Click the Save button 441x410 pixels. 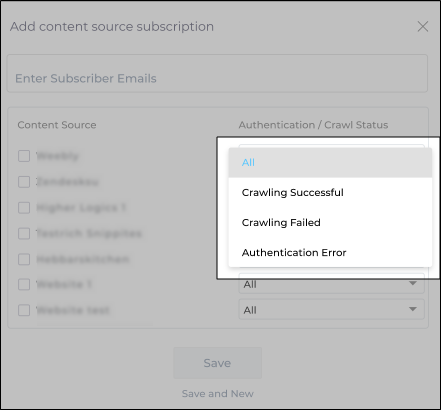(x=217, y=363)
